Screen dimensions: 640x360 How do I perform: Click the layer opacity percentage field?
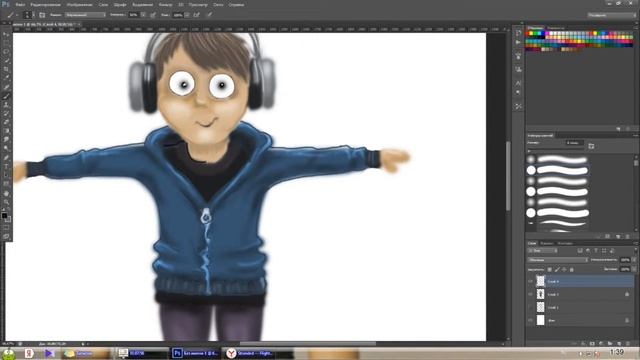[625, 260]
